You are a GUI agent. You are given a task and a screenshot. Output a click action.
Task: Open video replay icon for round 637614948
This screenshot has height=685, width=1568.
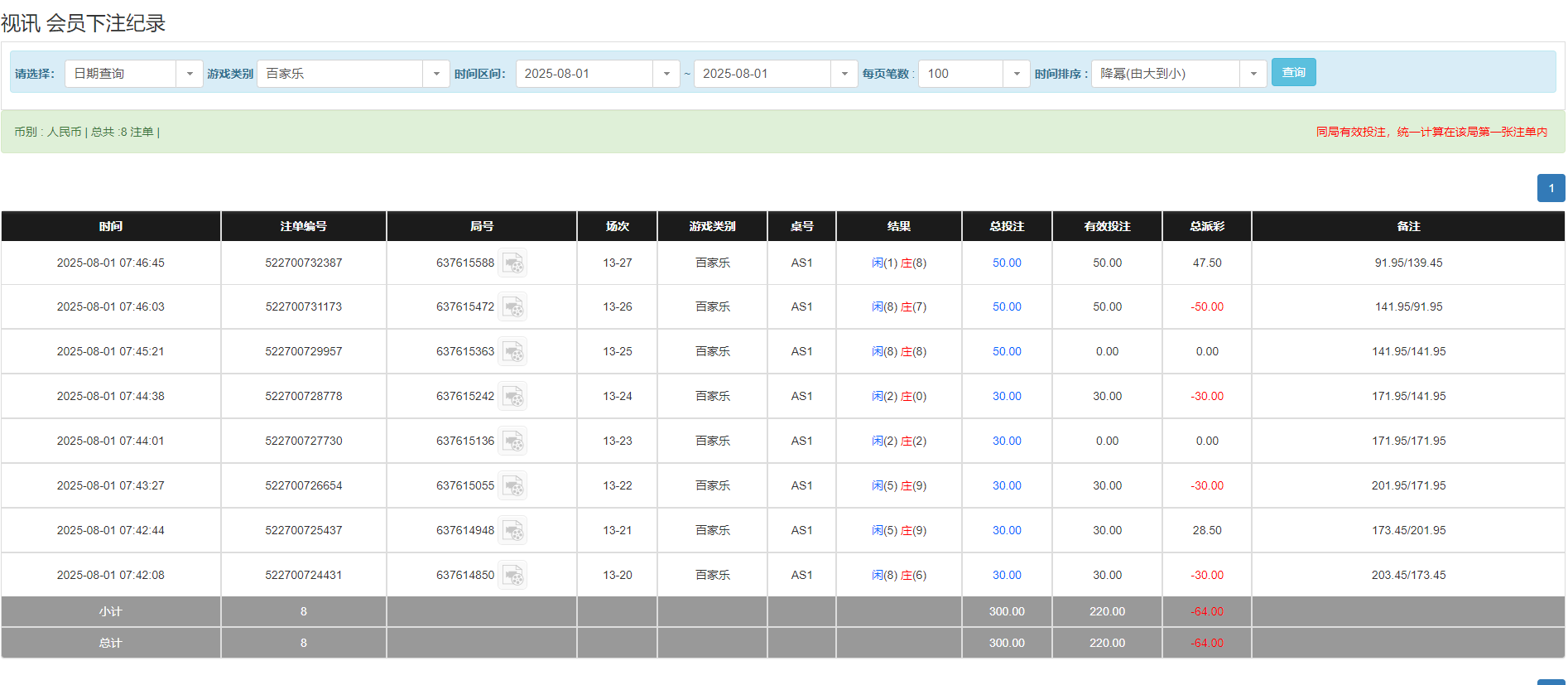click(512, 531)
